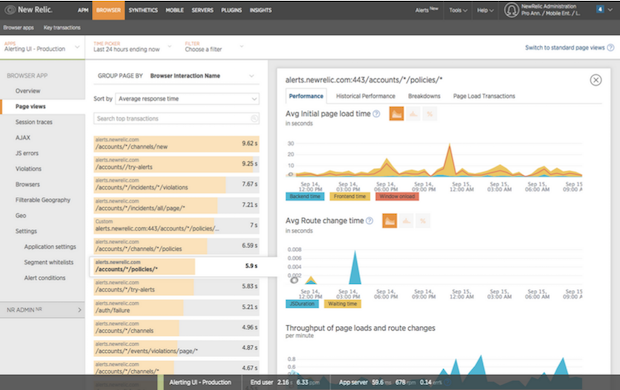Open JS errors in the sidebar
The height and width of the screenshot is (390, 620).
[x=27, y=153]
